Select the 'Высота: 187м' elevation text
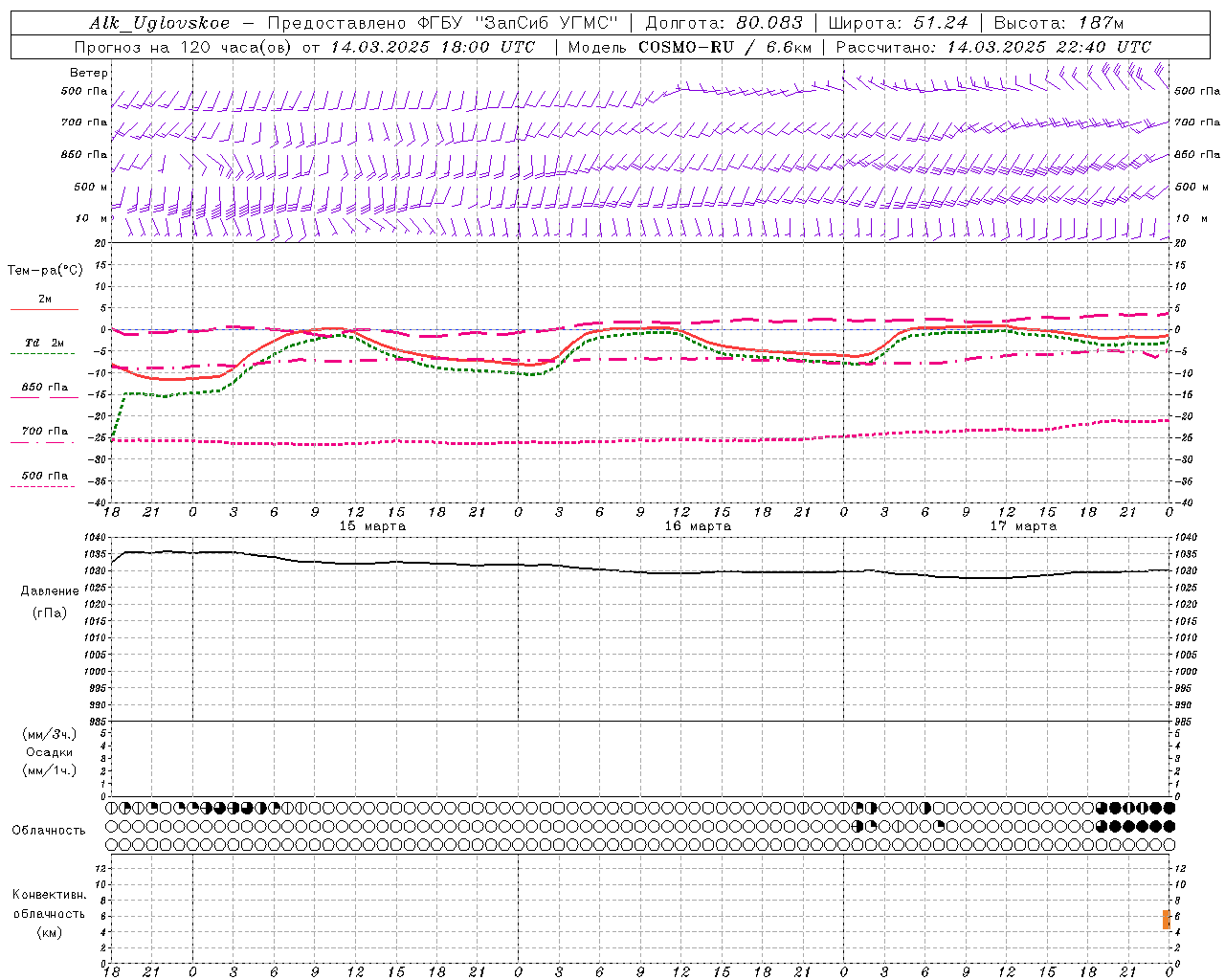This screenshot has width=1225, height=980. 1058,23
